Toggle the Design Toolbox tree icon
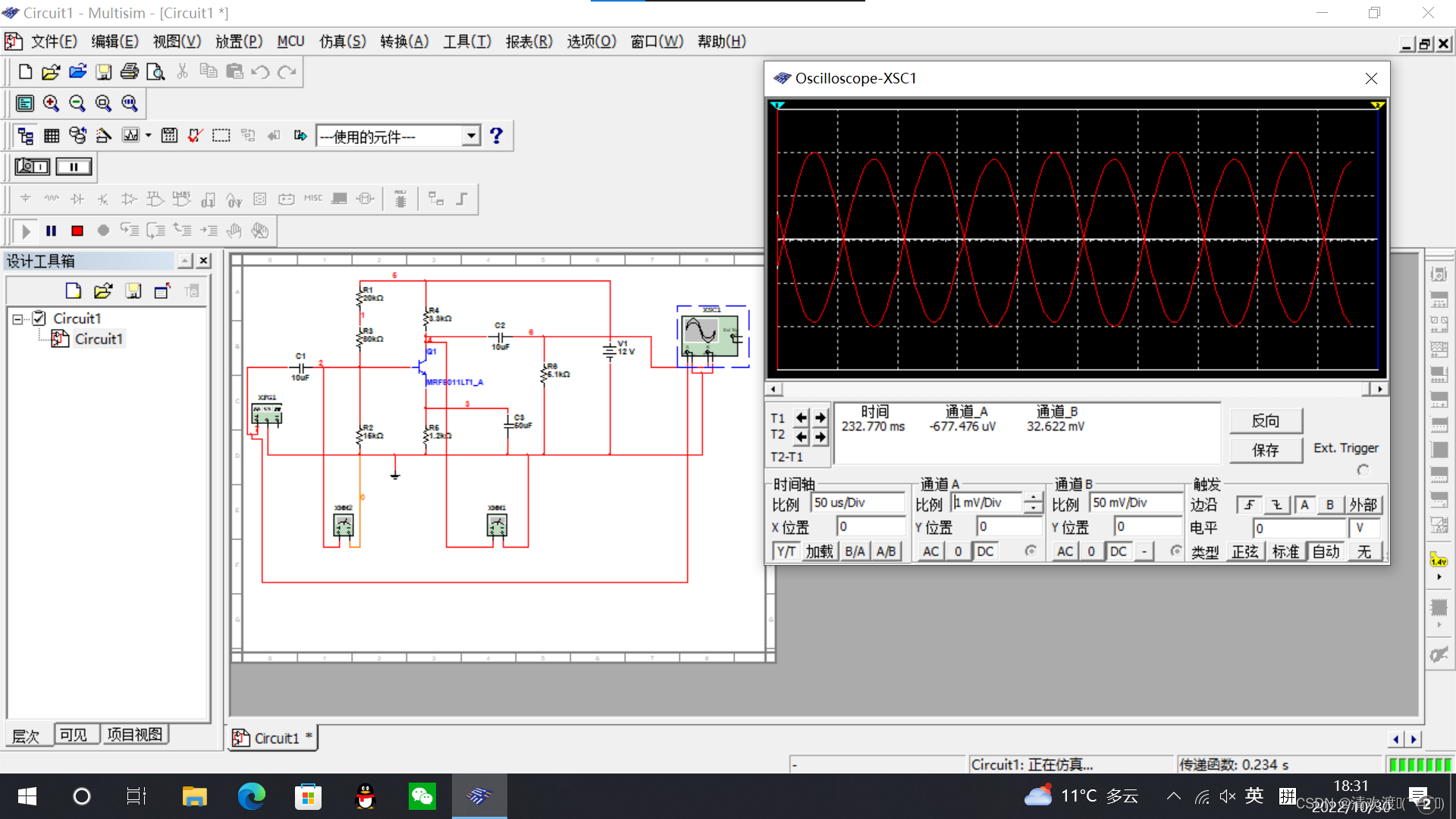The width and height of the screenshot is (1456, 819). click(26, 136)
